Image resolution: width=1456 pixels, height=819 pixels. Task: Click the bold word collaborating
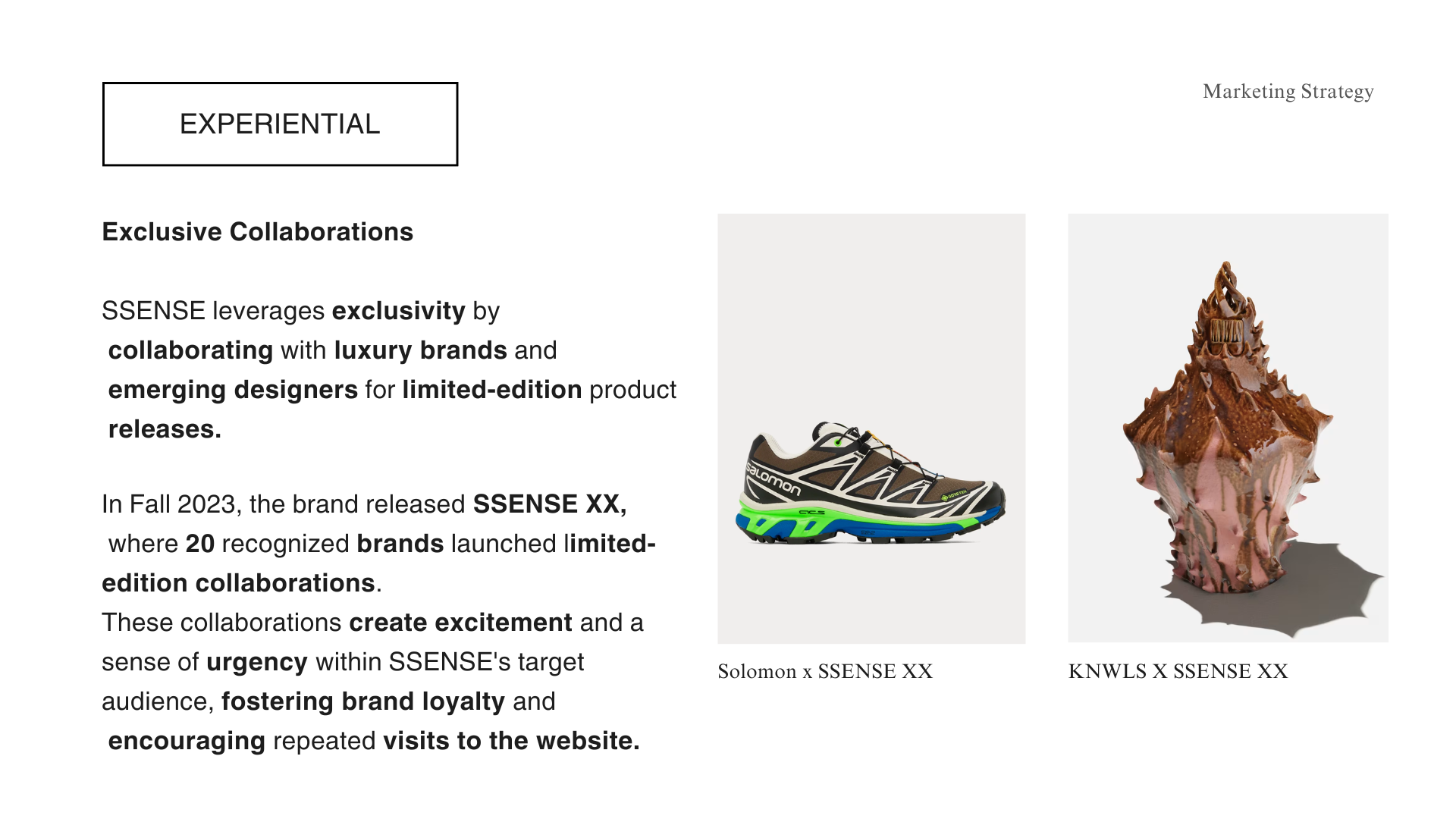pos(190,350)
